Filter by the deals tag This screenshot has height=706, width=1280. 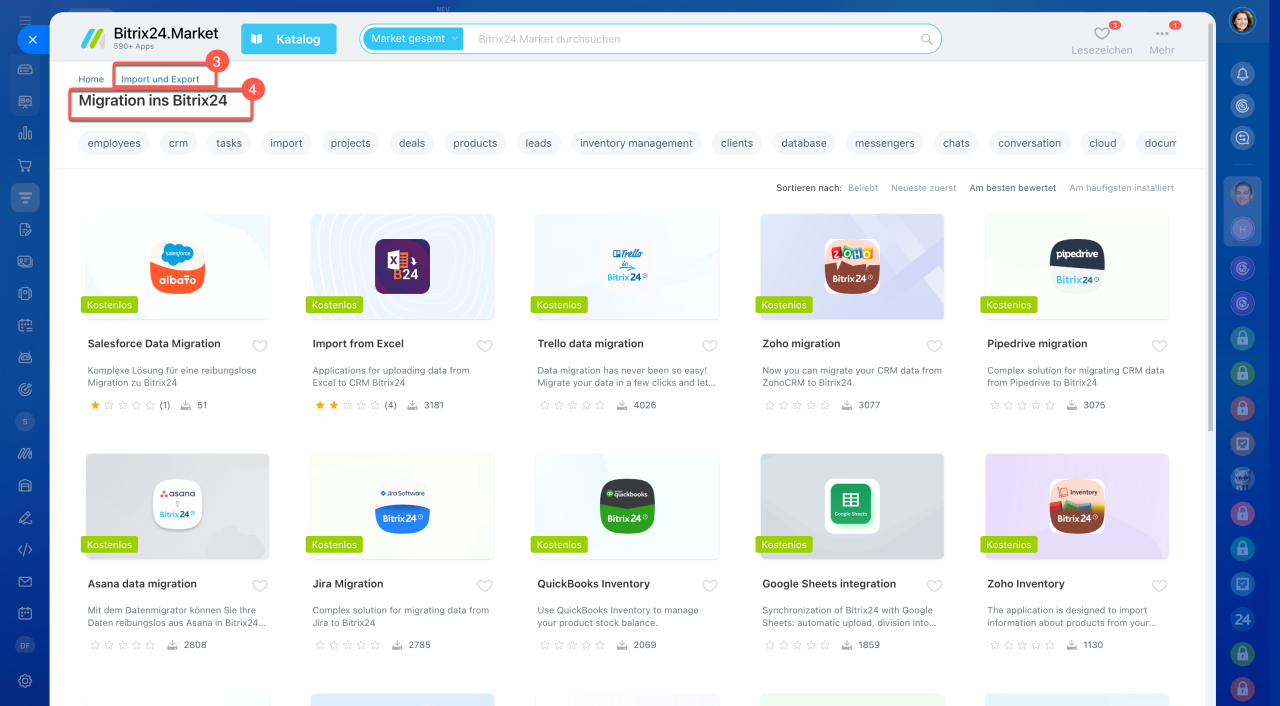point(412,143)
